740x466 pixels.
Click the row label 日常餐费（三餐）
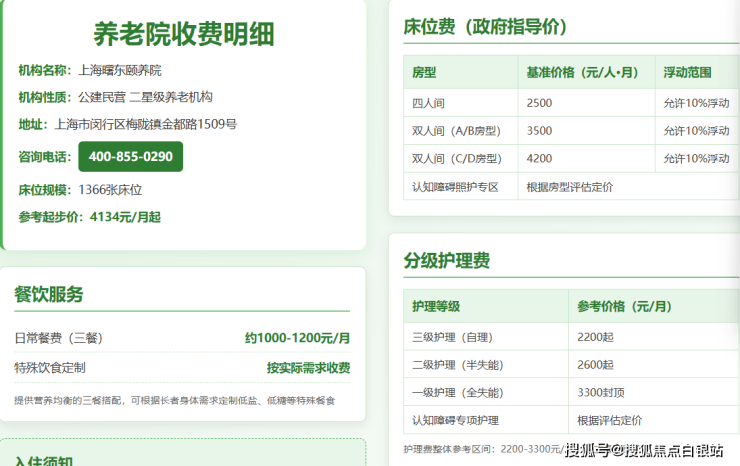pyautogui.click(x=59, y=338)
